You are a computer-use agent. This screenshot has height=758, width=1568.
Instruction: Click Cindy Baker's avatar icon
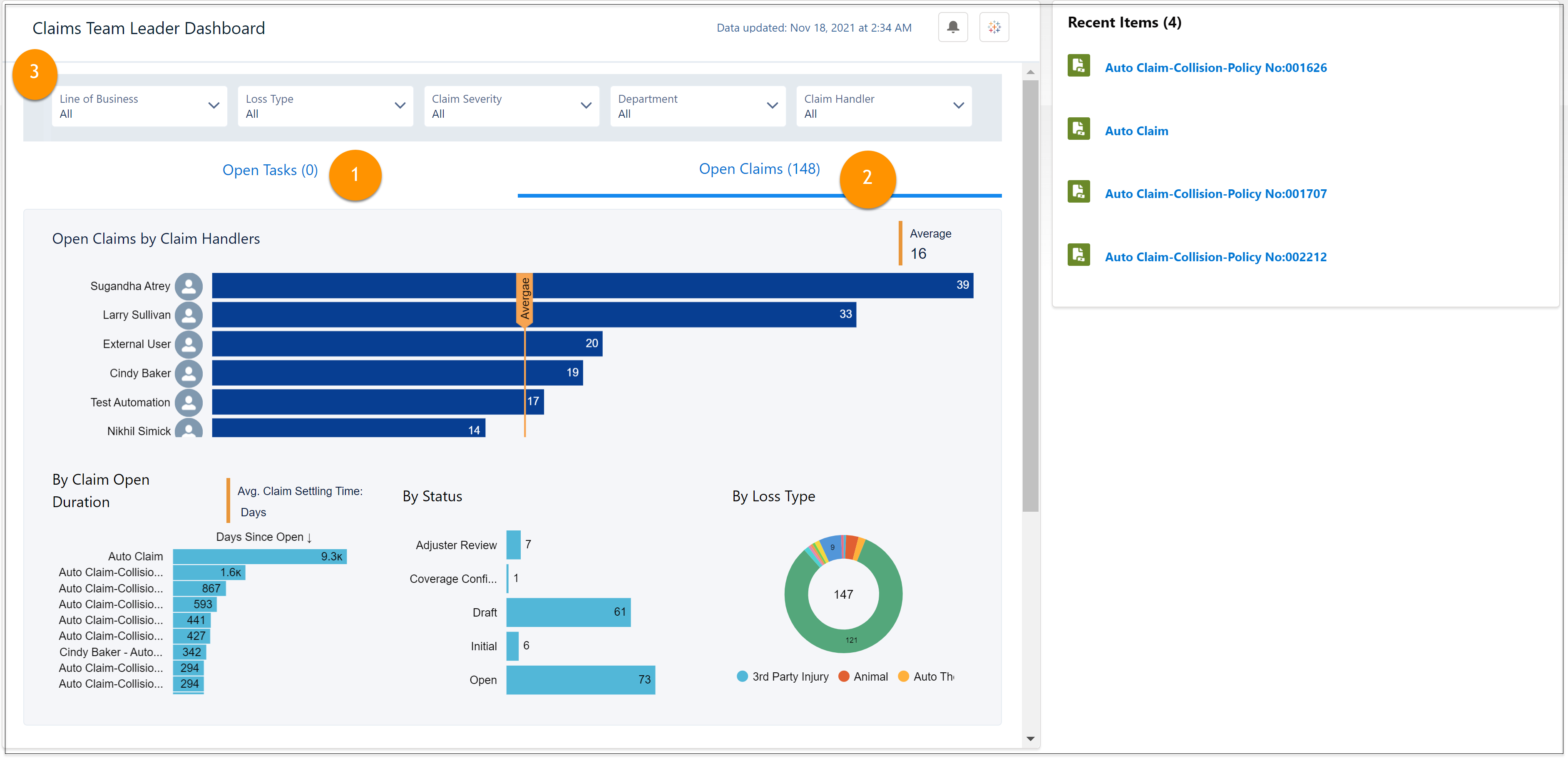tap(189, 374)
